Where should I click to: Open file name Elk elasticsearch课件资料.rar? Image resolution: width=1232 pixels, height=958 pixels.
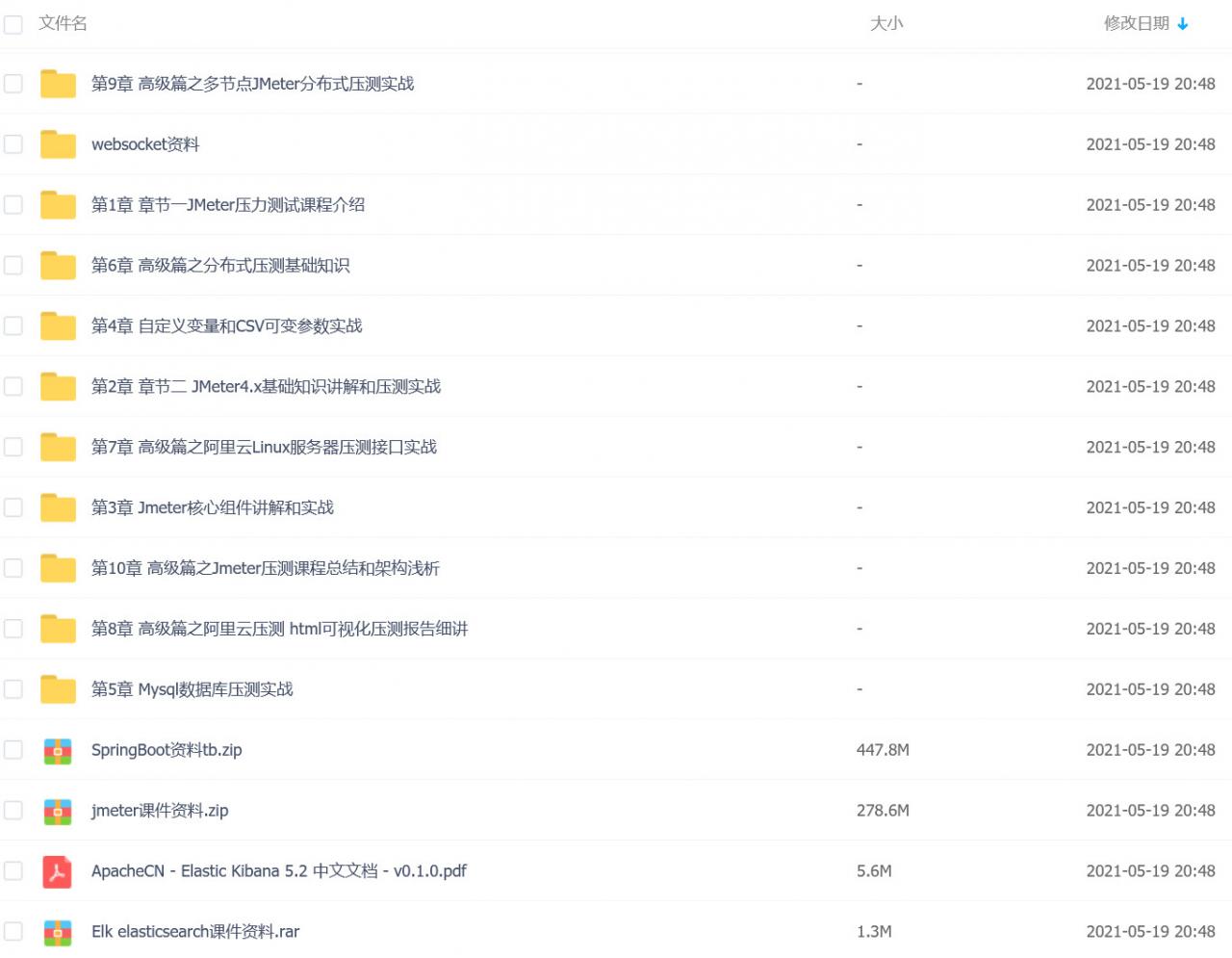coord(195,932)
